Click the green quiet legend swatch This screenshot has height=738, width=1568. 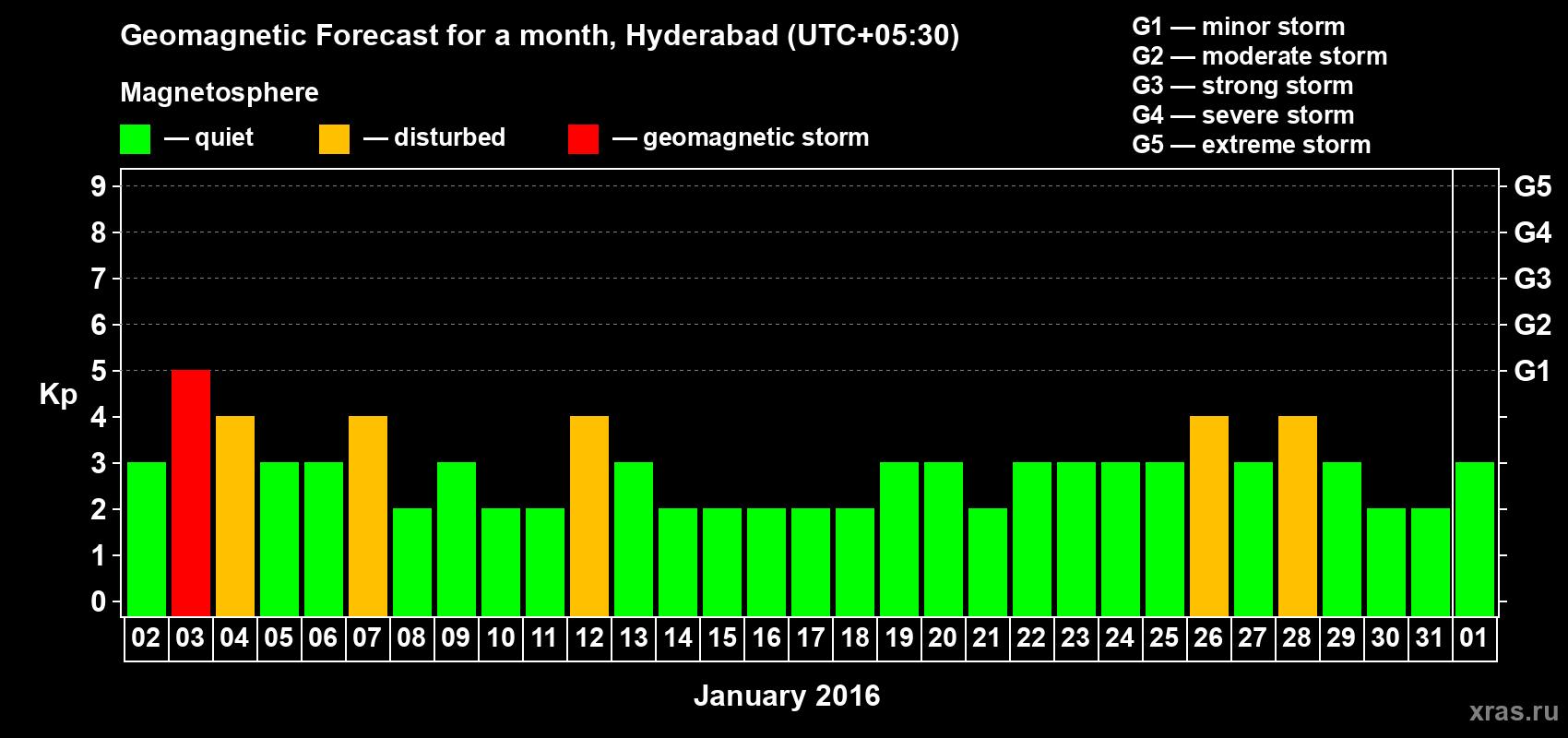coord(135,139)
